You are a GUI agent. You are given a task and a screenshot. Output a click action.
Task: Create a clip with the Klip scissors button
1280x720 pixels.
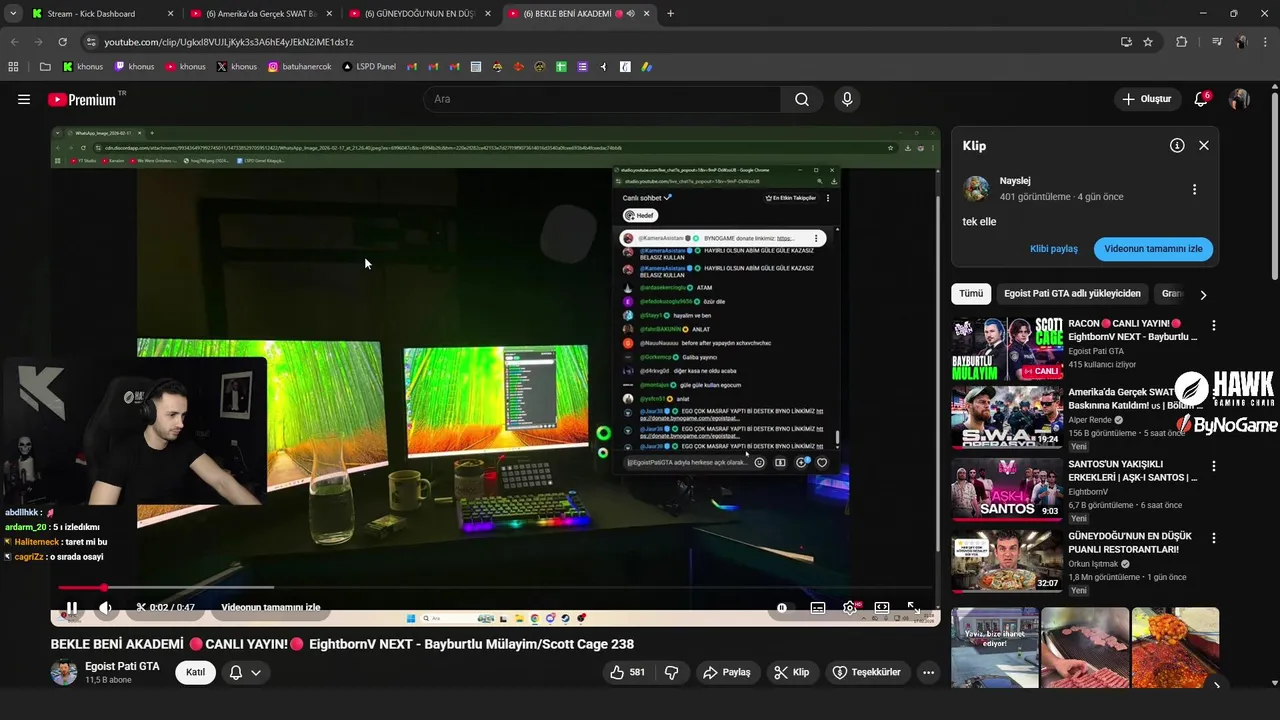[x=793, y=672]
